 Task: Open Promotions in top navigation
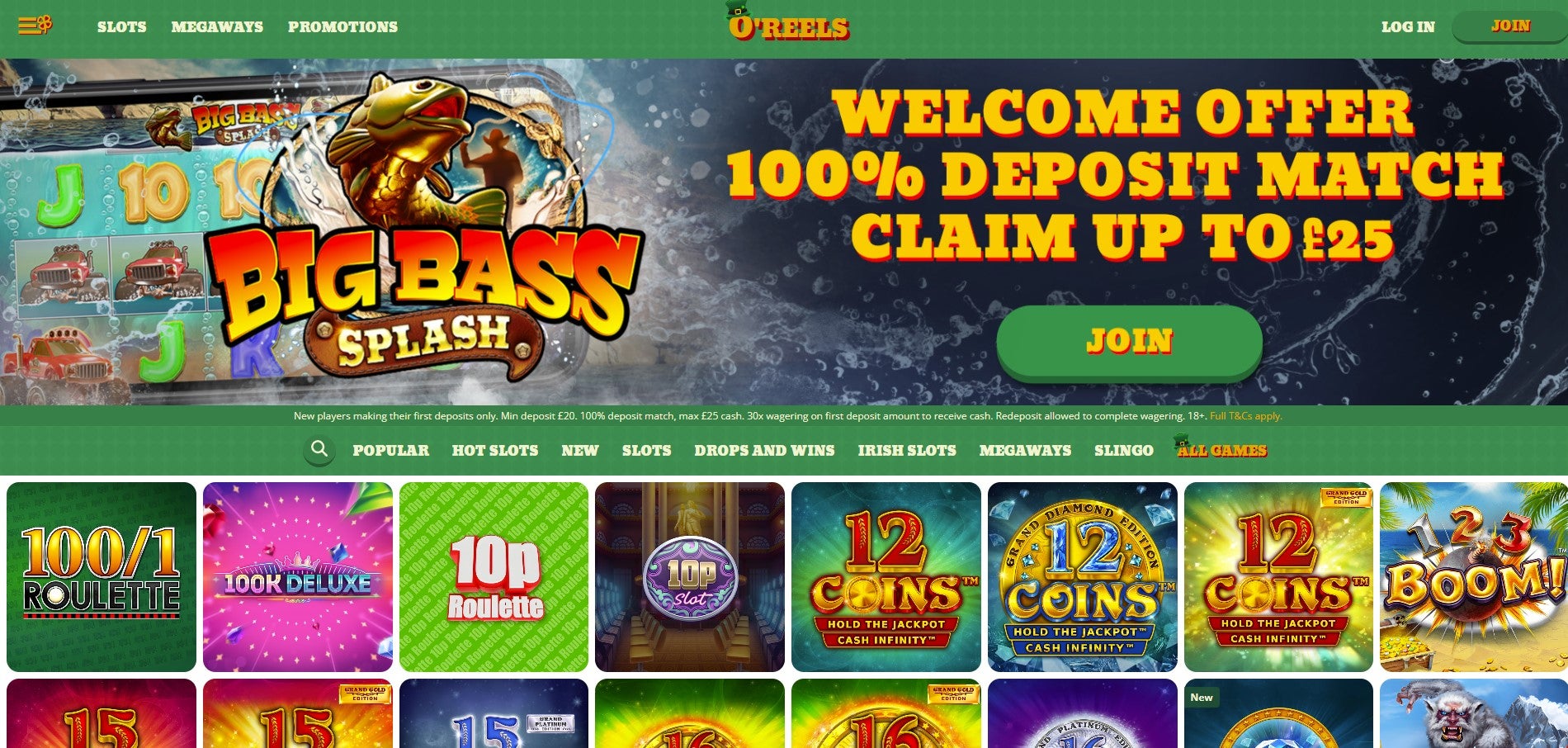pos(342,26)
